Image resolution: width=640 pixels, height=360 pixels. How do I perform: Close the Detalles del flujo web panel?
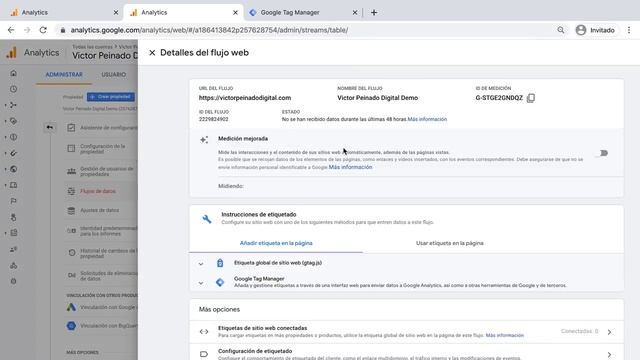[x=152, y=53]
